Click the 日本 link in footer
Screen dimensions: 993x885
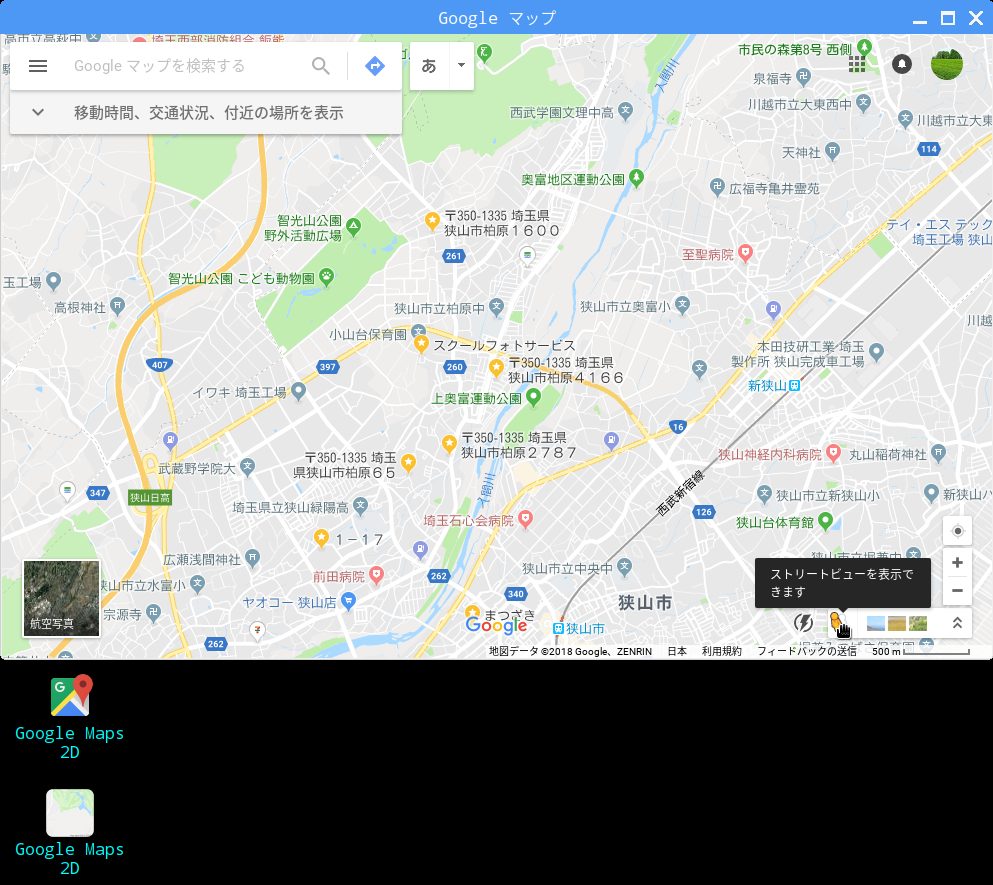[677, 651]
